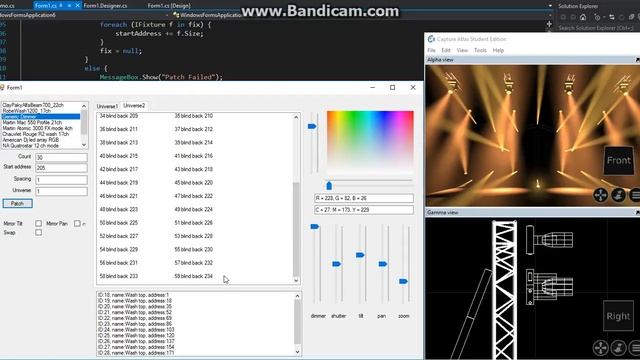
Task: Open the View menu in Capture Atlas
Action: (x=462, y=50)
